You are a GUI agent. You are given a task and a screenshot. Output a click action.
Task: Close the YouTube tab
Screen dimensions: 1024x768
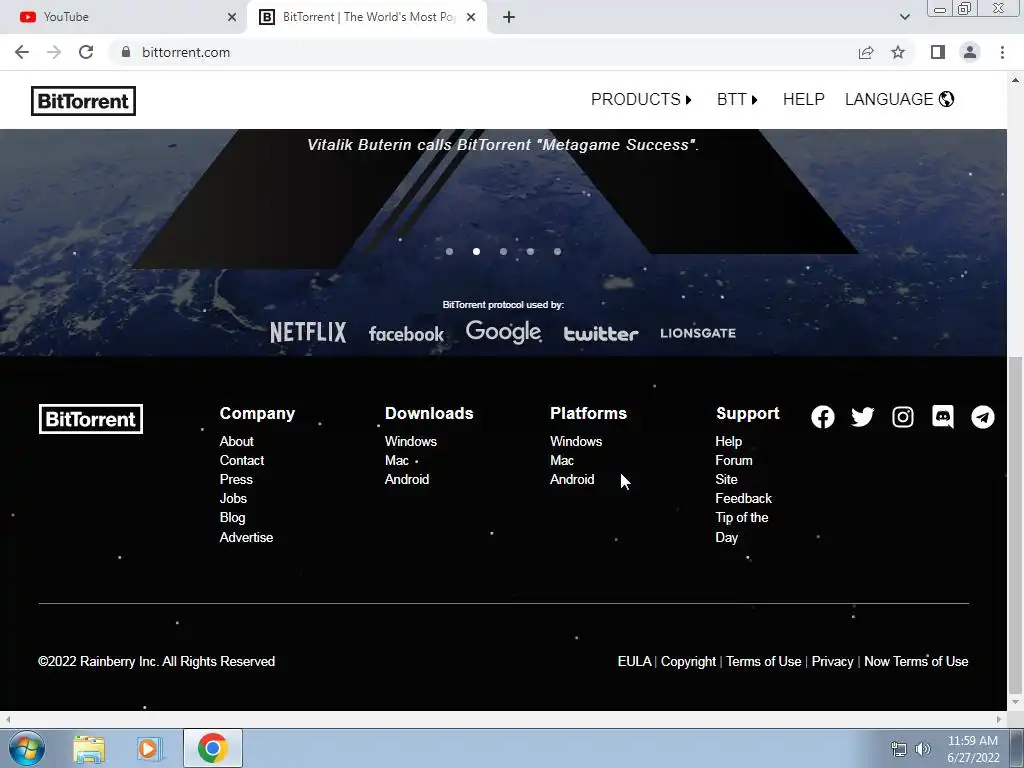click(x=232, y=17)
